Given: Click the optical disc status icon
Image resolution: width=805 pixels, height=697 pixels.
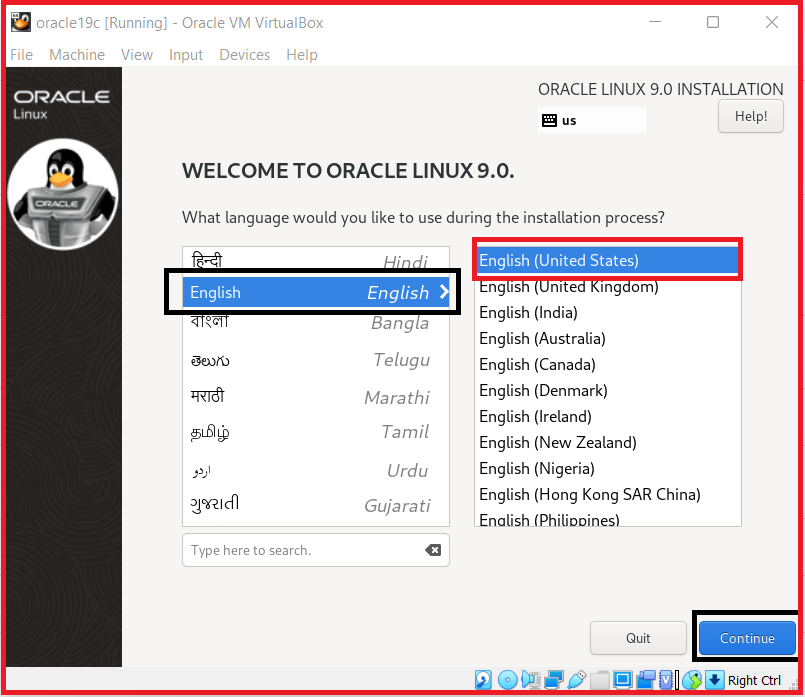Looking at the screenshot, I should click(508, 680).
